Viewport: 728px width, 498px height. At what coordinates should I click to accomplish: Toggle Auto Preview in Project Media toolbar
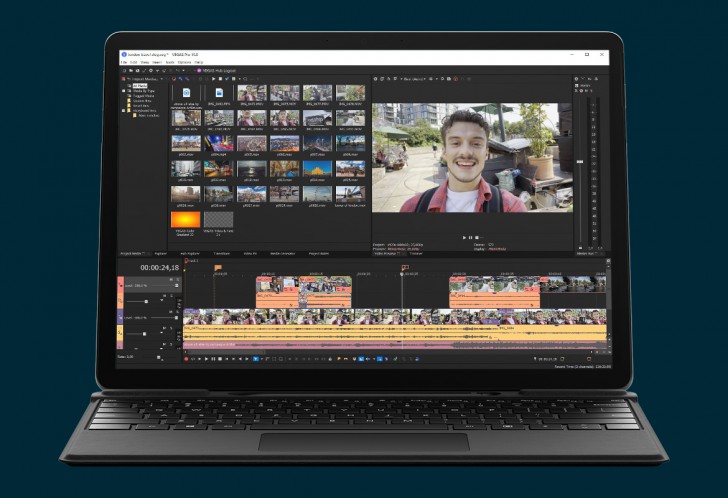pos(227,79)
